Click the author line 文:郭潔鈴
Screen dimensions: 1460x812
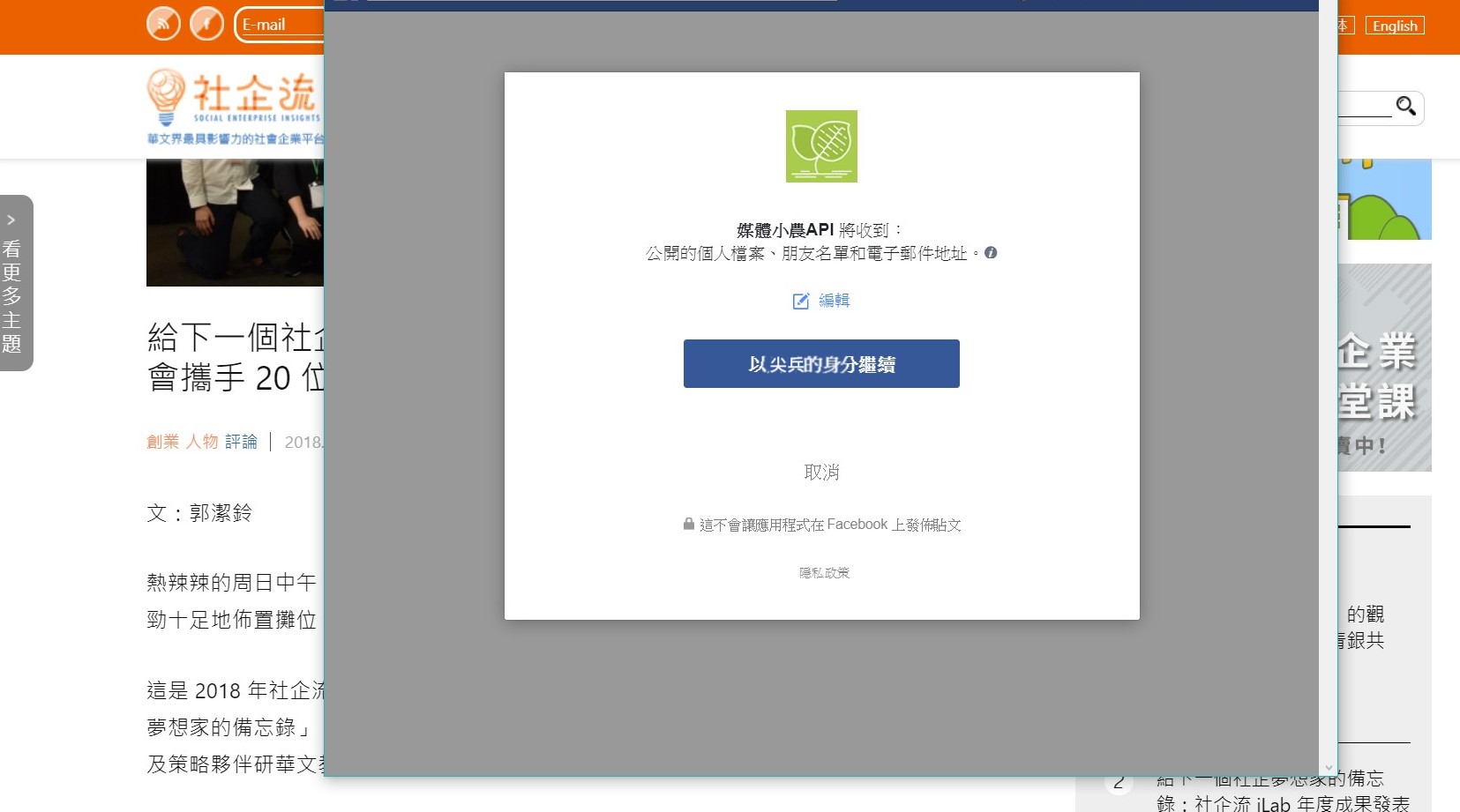(x=199, y=513)
